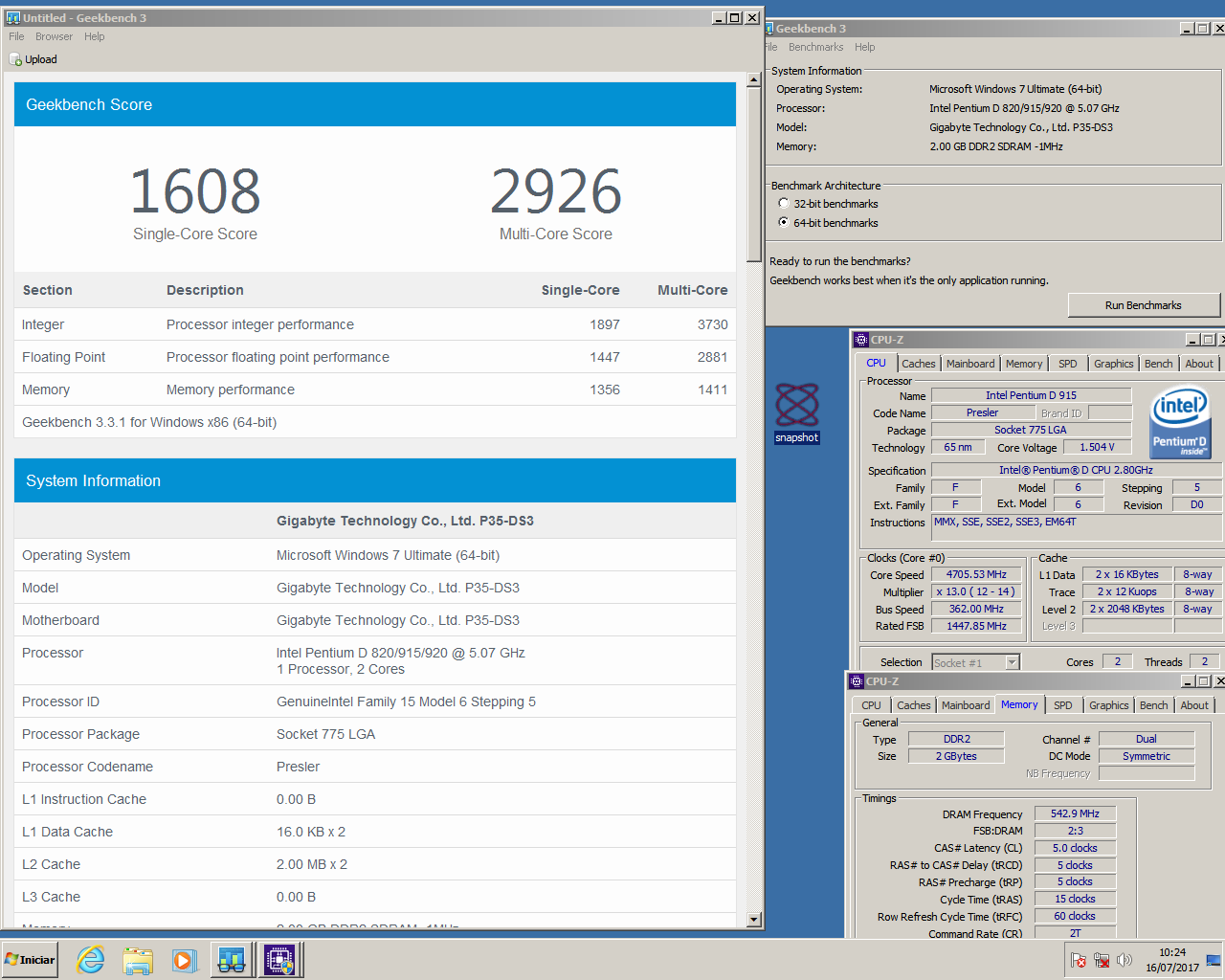Image resolution: width=1225 pixels, height=980 pixels.
Task: Switch to Geekbench taskbar button
Action: tap(232, 960)
